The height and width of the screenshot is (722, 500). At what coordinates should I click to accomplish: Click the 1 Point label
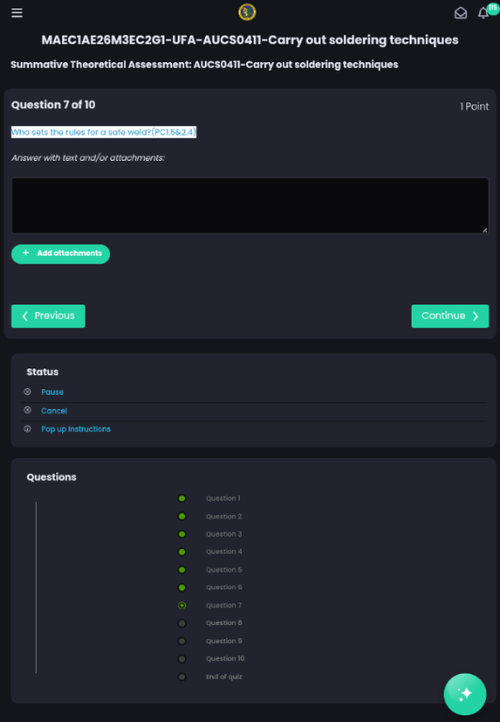pos(475,106)
